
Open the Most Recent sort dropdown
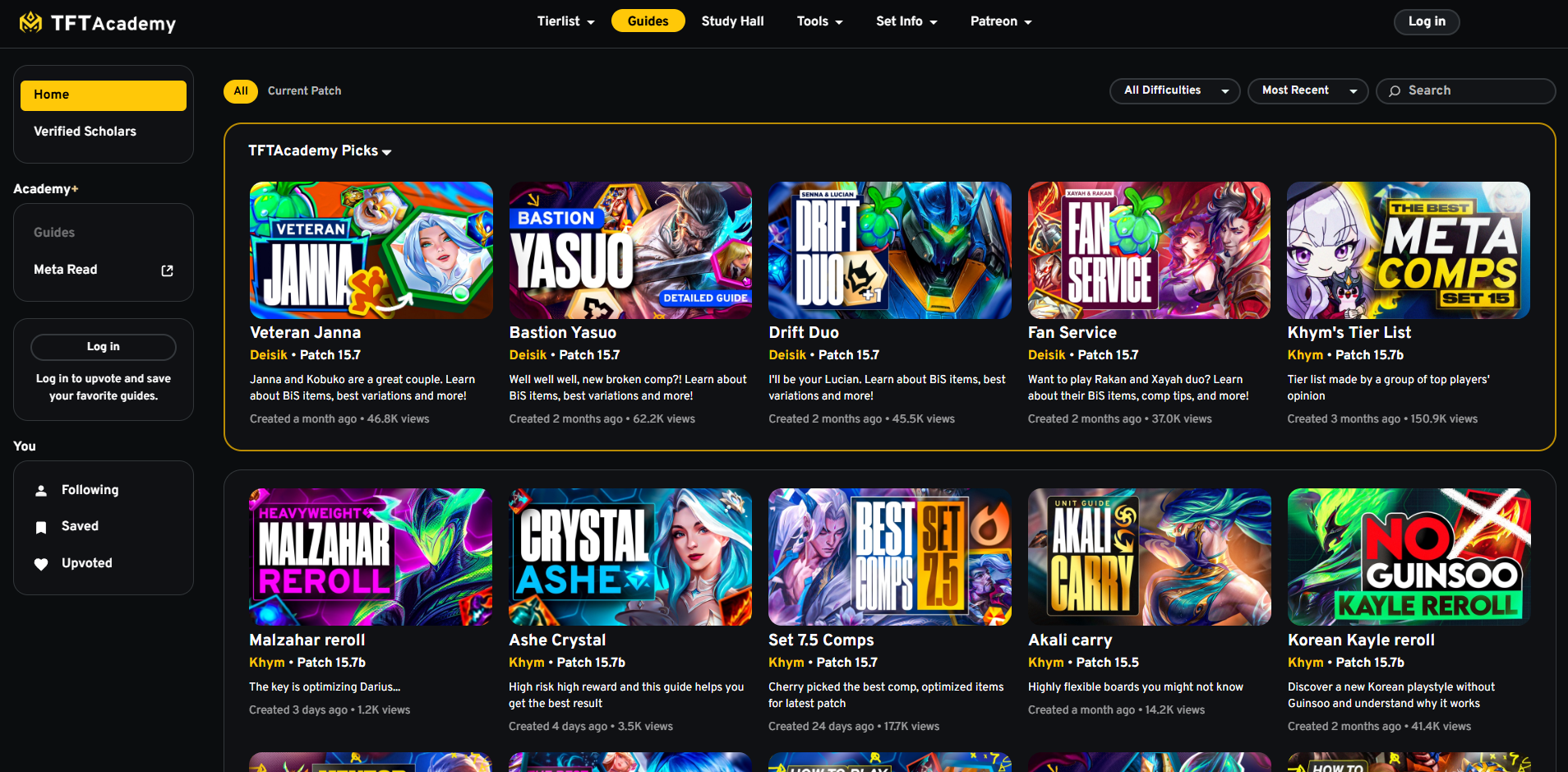[1307, 90]
